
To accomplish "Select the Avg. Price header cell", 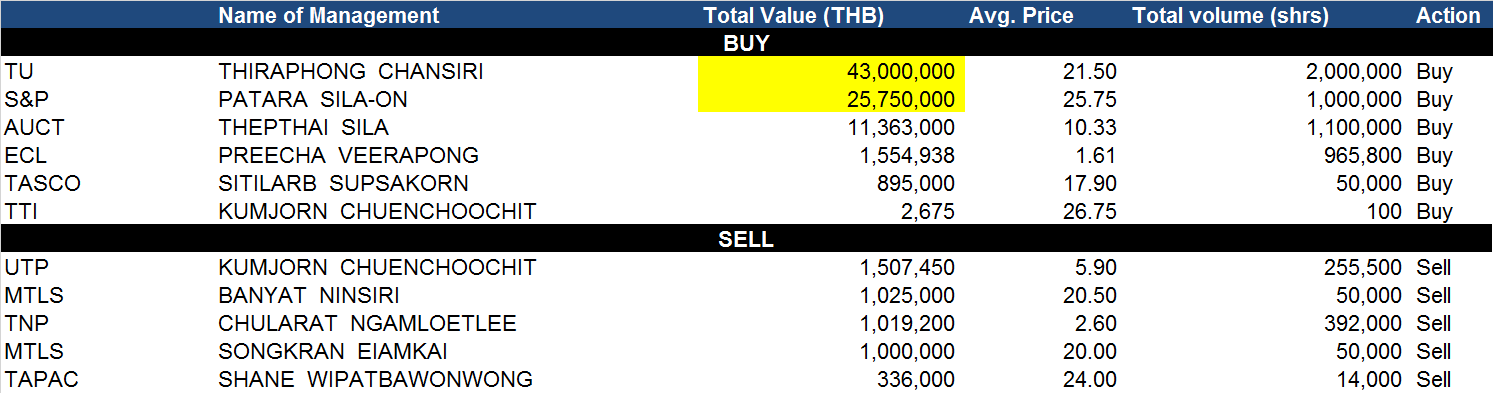I will click(1021, 15).
